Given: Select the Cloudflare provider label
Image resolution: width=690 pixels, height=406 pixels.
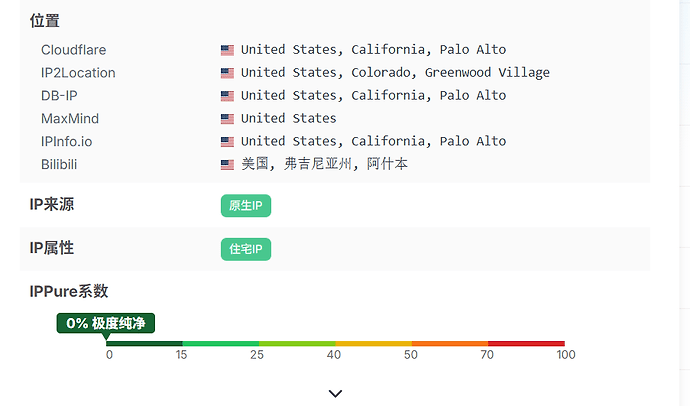Looking at the screenshot, I should pos(73,50).
